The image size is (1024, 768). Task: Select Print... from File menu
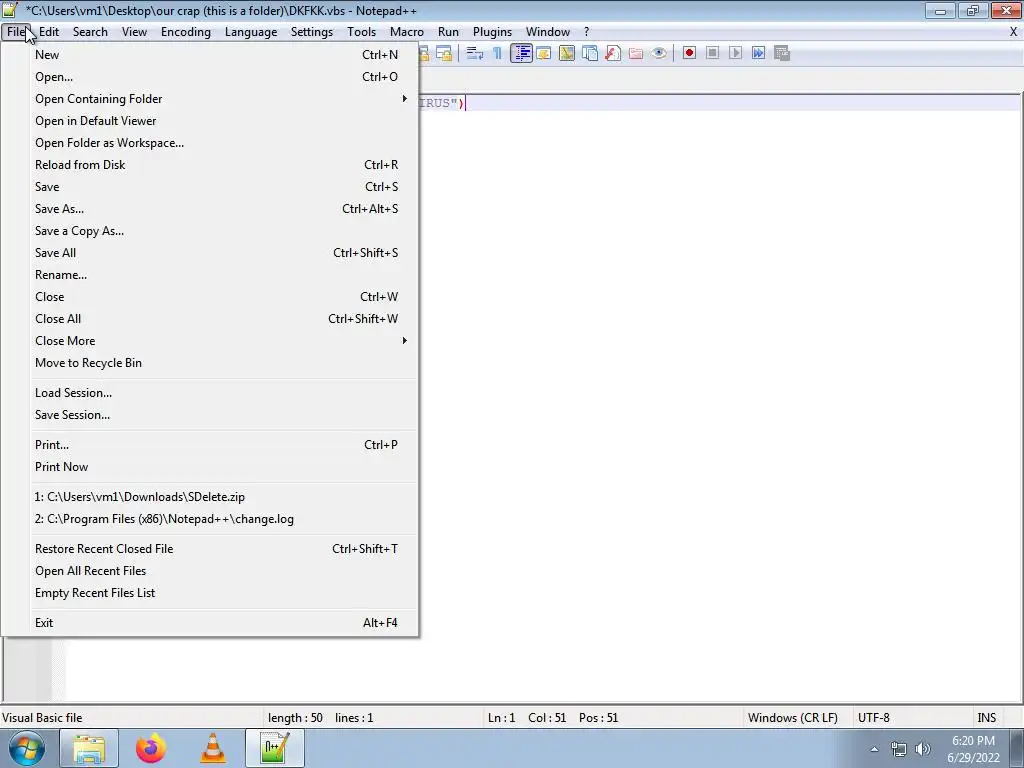coord(209,445)
